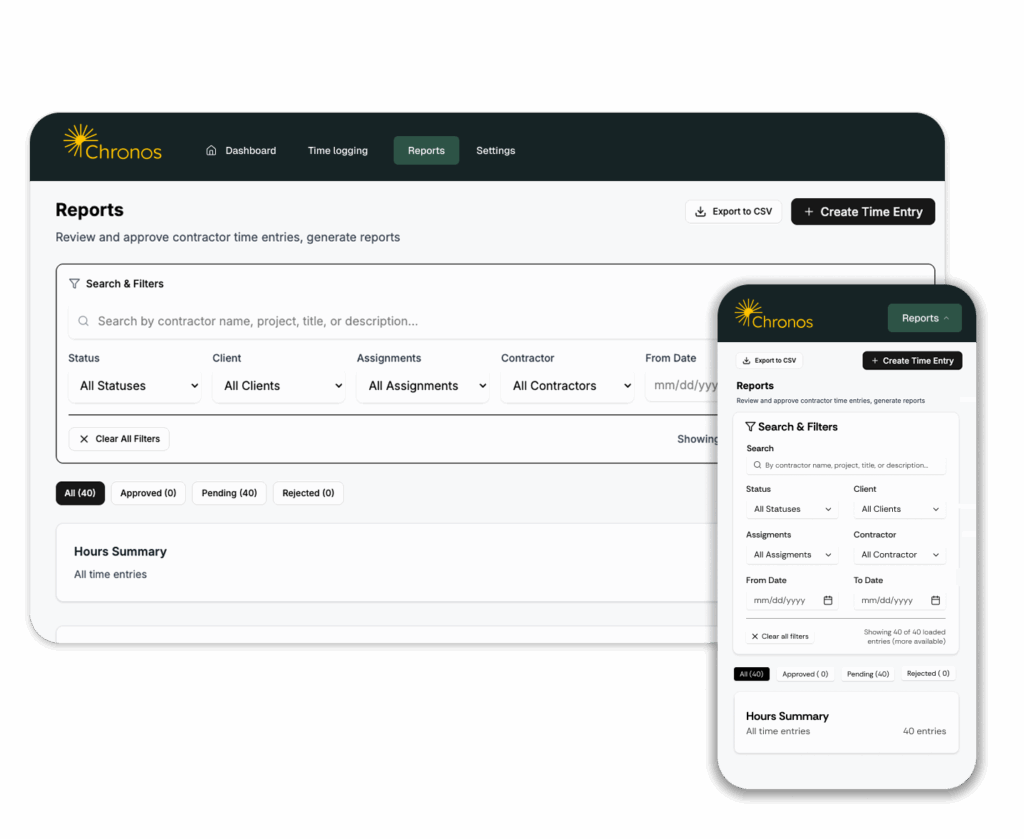Open the desktop All Contractors dropdown
The image size is (1024, 839).
(567, 386)
